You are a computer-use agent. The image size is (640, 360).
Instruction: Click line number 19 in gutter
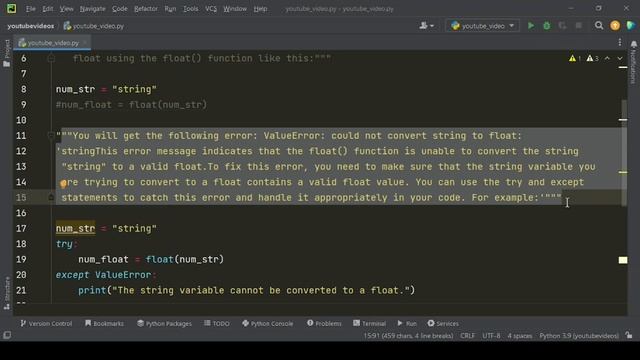(21, 259)
